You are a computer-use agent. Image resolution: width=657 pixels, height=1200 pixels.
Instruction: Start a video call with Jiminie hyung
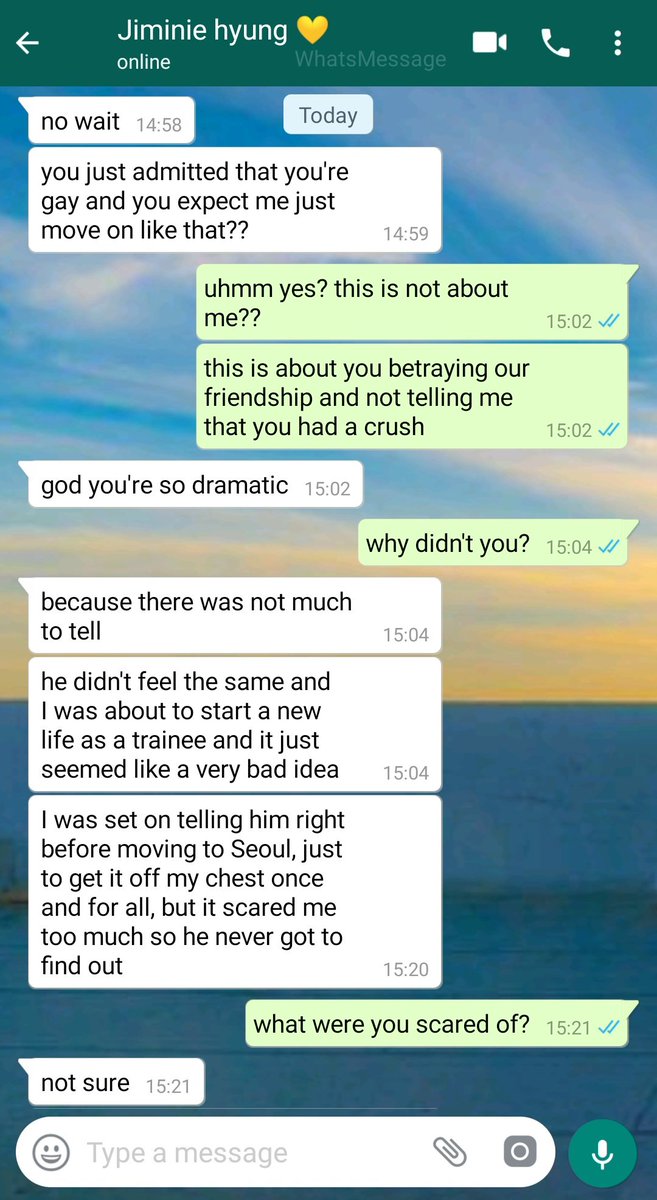click(490, 42)
